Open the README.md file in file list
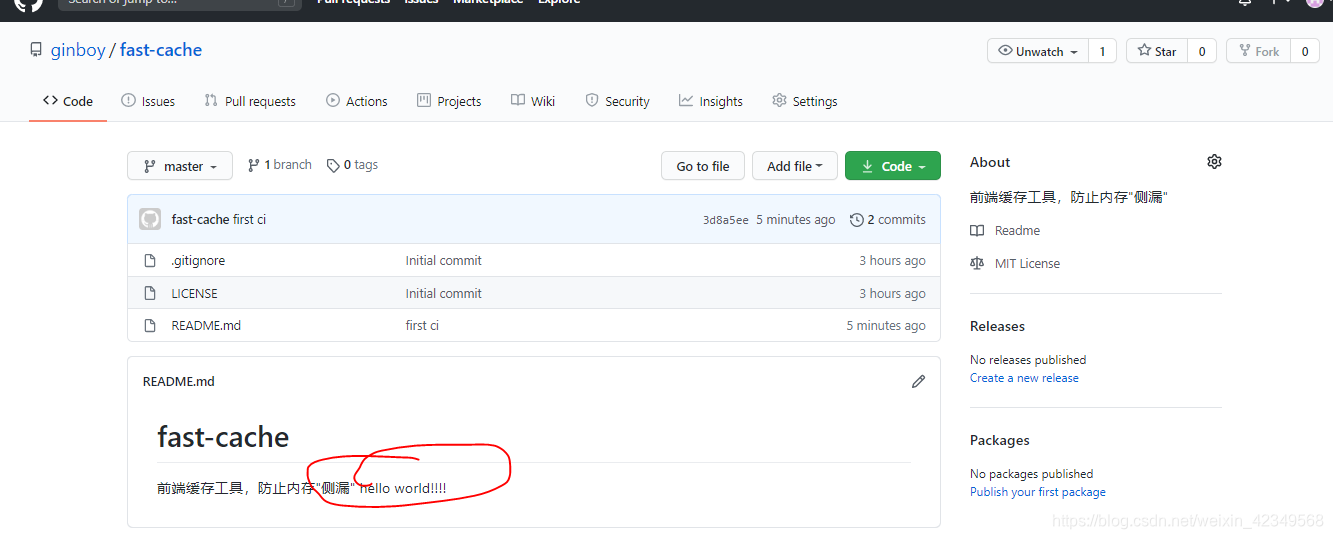This screenshot has height=539, width=1333. (x=206, y=325)
